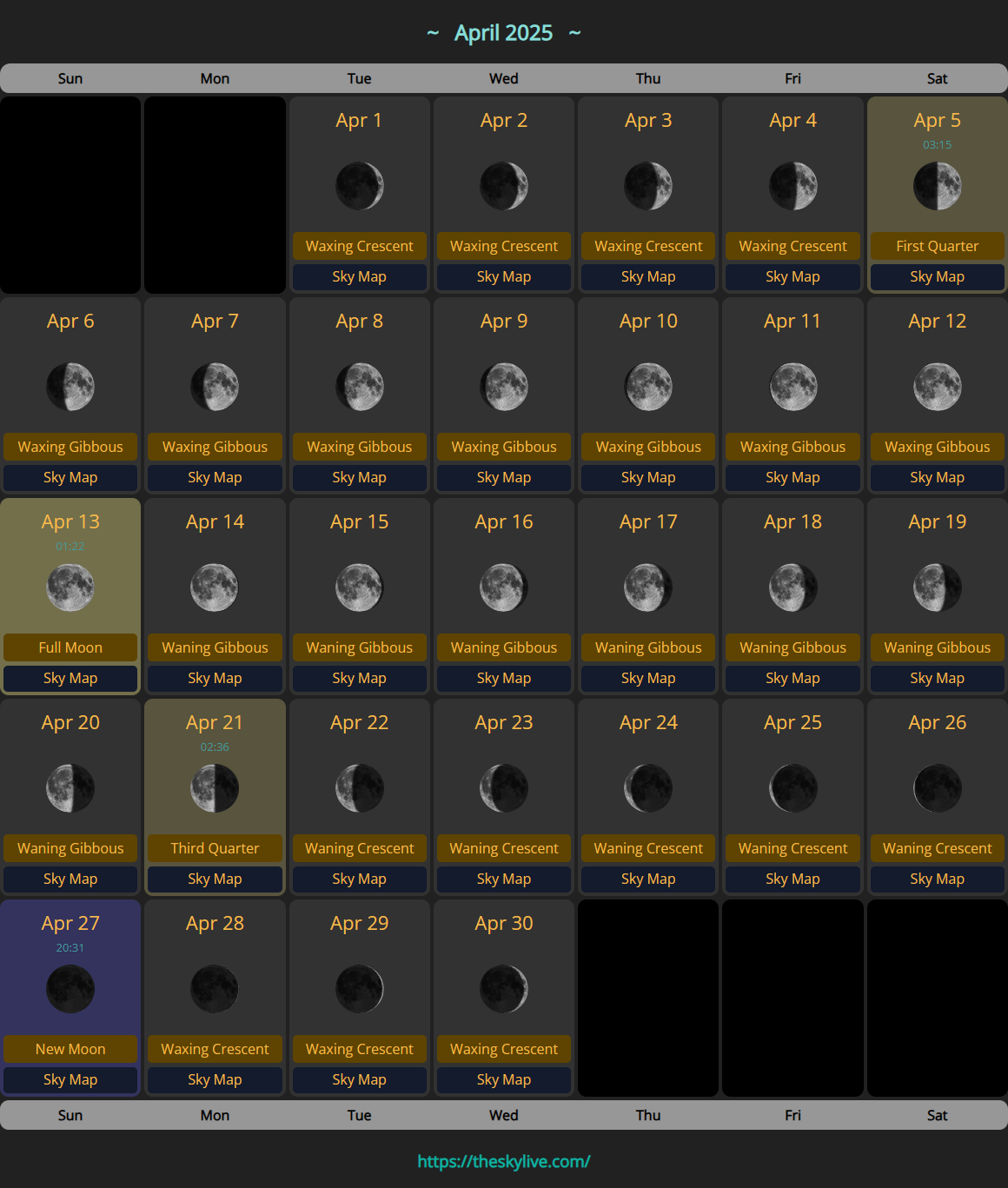This screenshot has height=1188, width=1008.
Task: Open the Sky Map for Apr 28
Action: tap(215, 1079)
